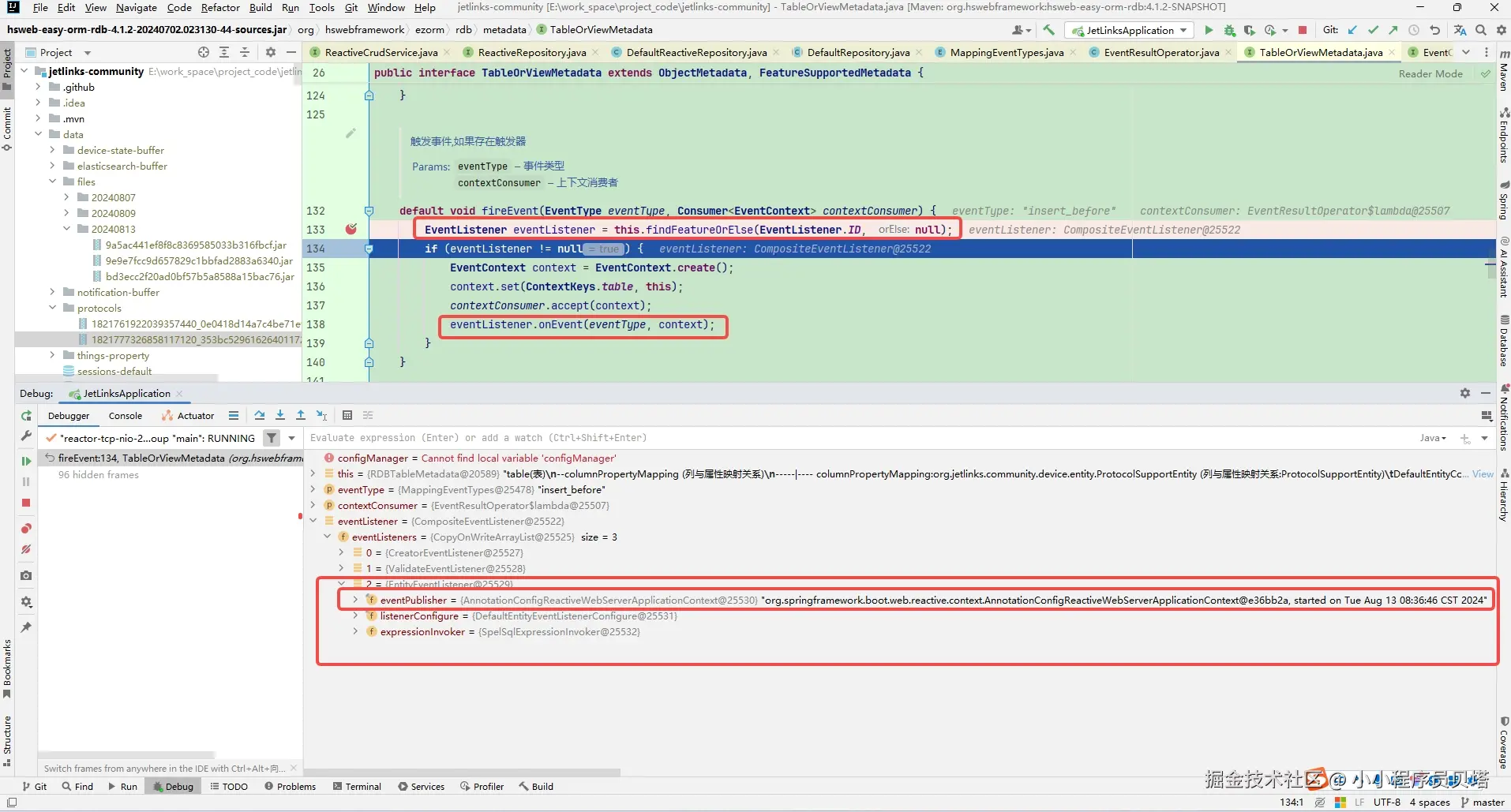The height and width of the screenshot is (812, 1511).
Task: Push commits with the Git push arrow
Action: [x=1393, y=30]
